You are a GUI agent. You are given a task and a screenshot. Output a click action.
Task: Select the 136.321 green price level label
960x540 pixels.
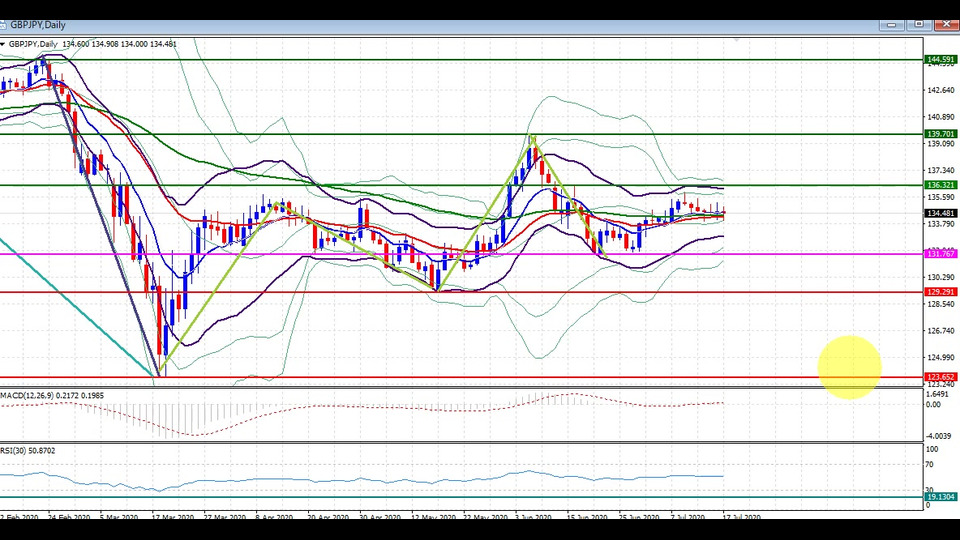940,185
